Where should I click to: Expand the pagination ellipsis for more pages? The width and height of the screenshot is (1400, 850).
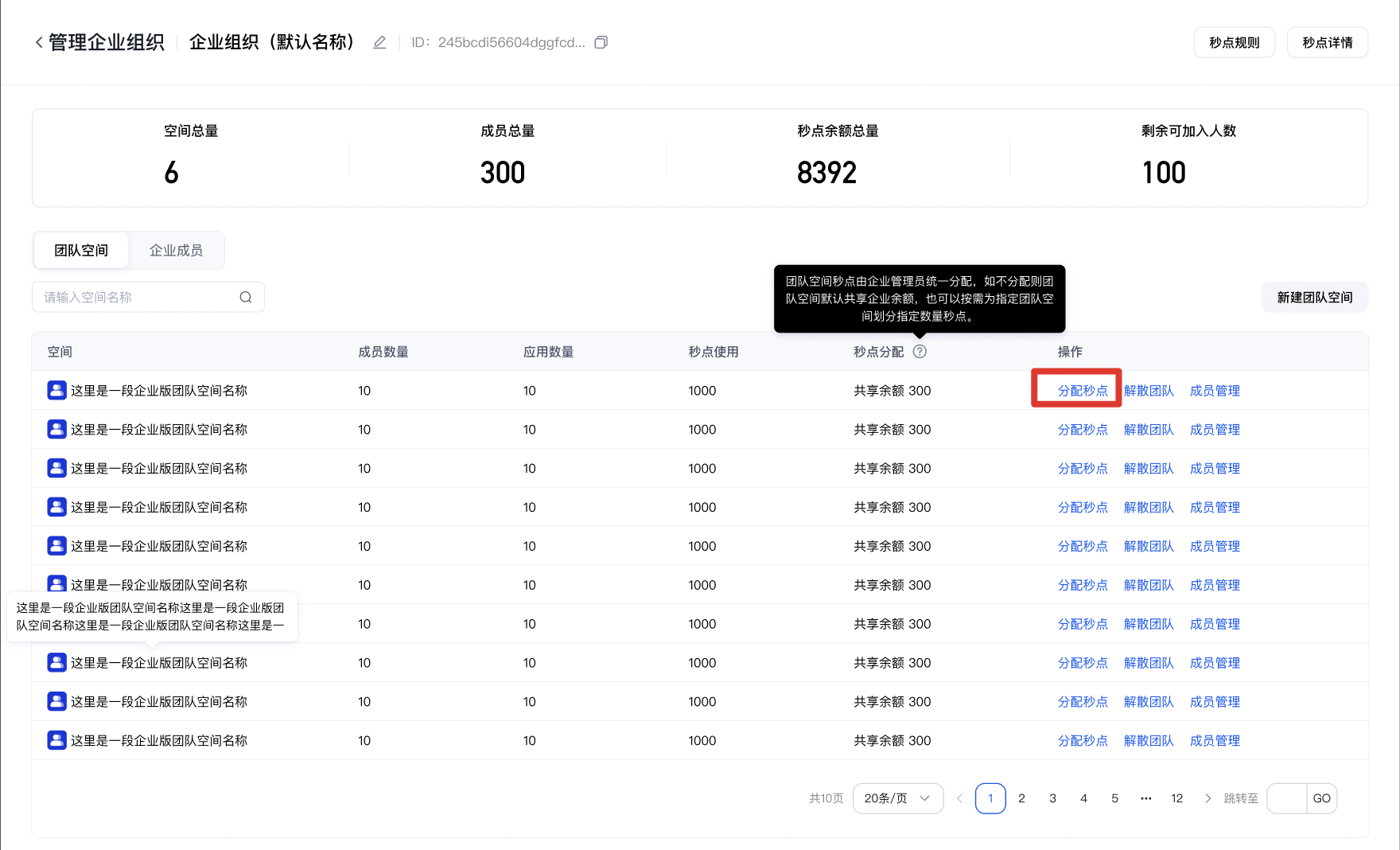click(1145, 798)
